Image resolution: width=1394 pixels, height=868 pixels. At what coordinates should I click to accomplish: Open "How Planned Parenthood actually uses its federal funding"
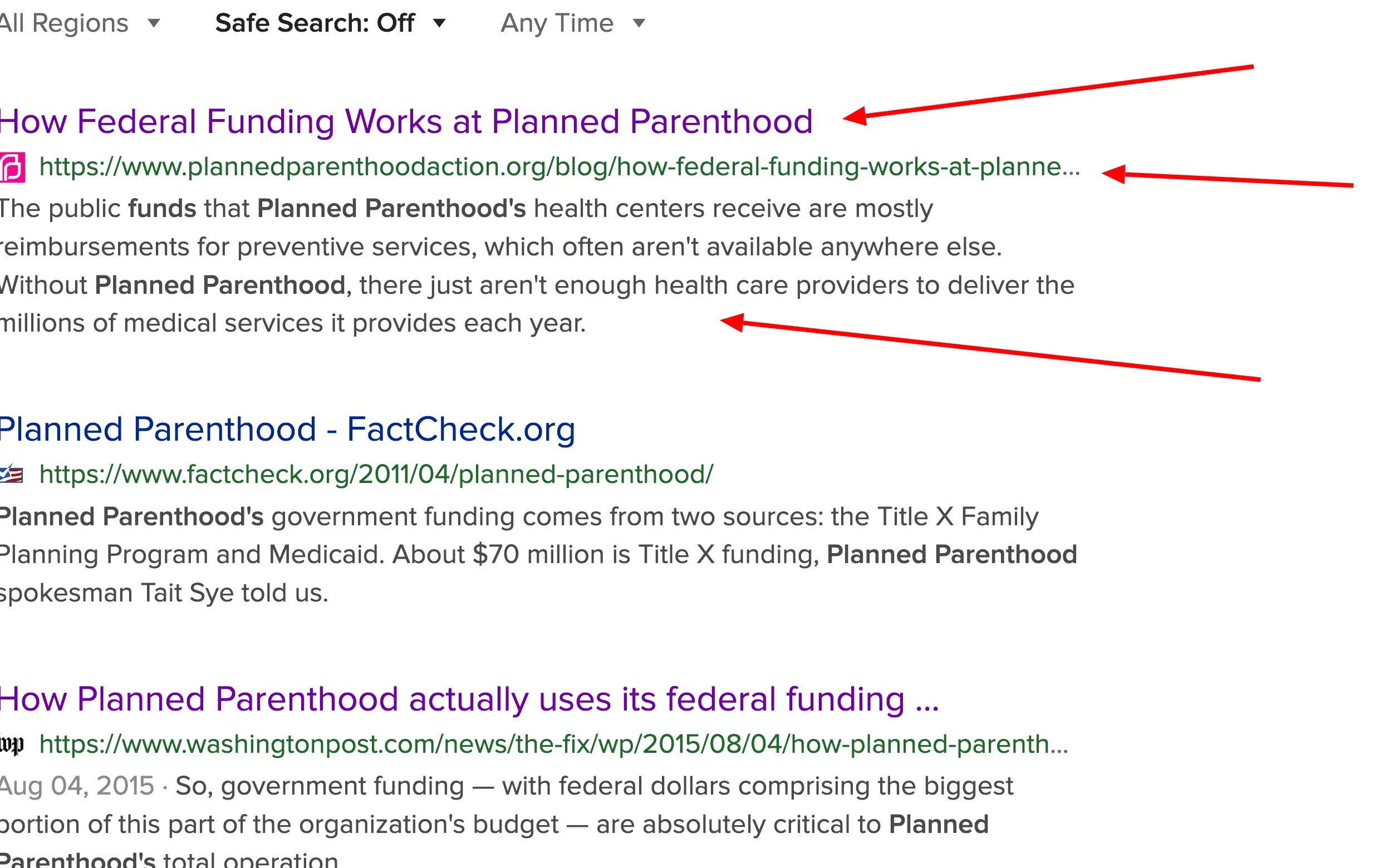468,699
